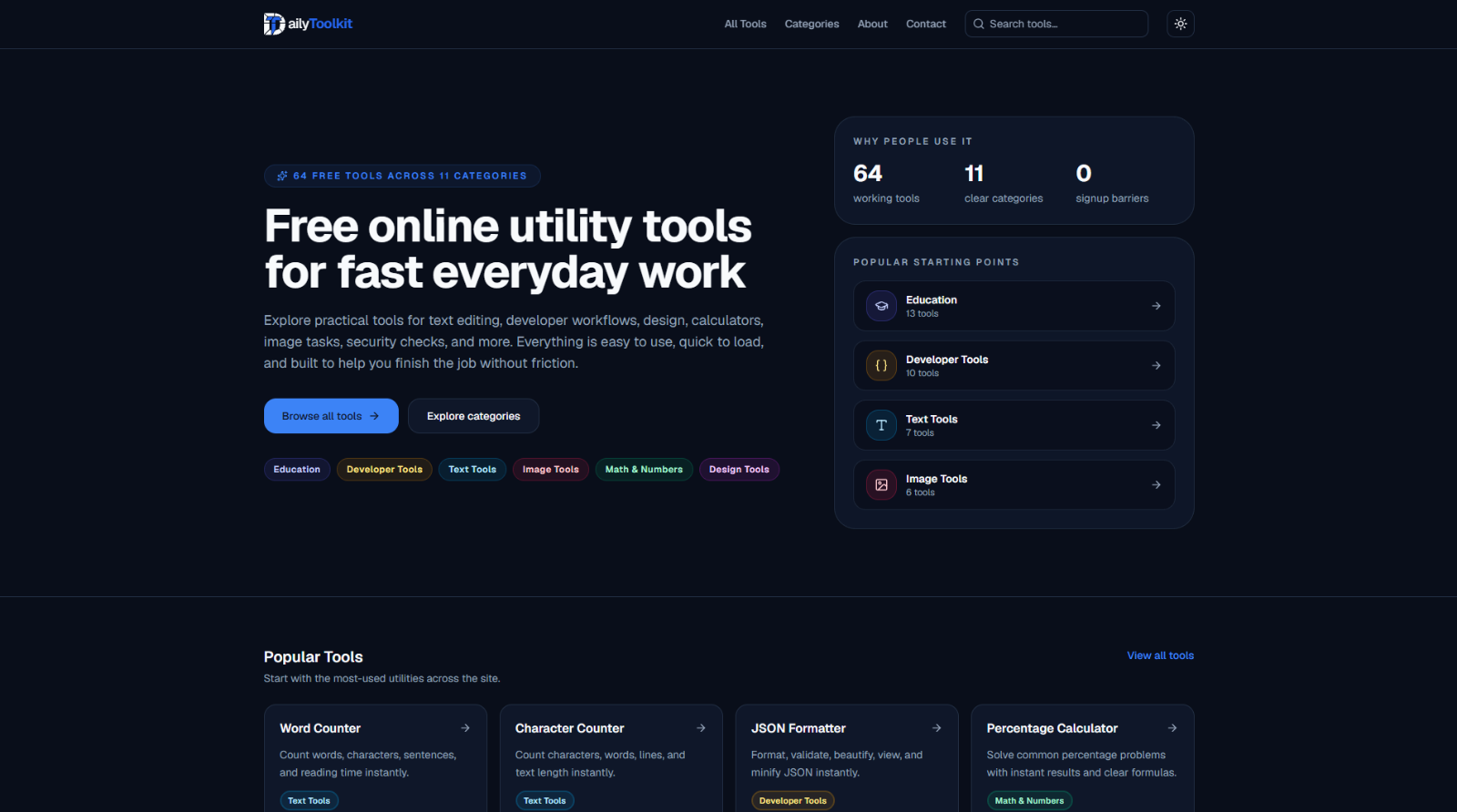Open the Percentage Calculator tool title
1457x812 pixels.
pyautogui.click(x=1053, y=728)
